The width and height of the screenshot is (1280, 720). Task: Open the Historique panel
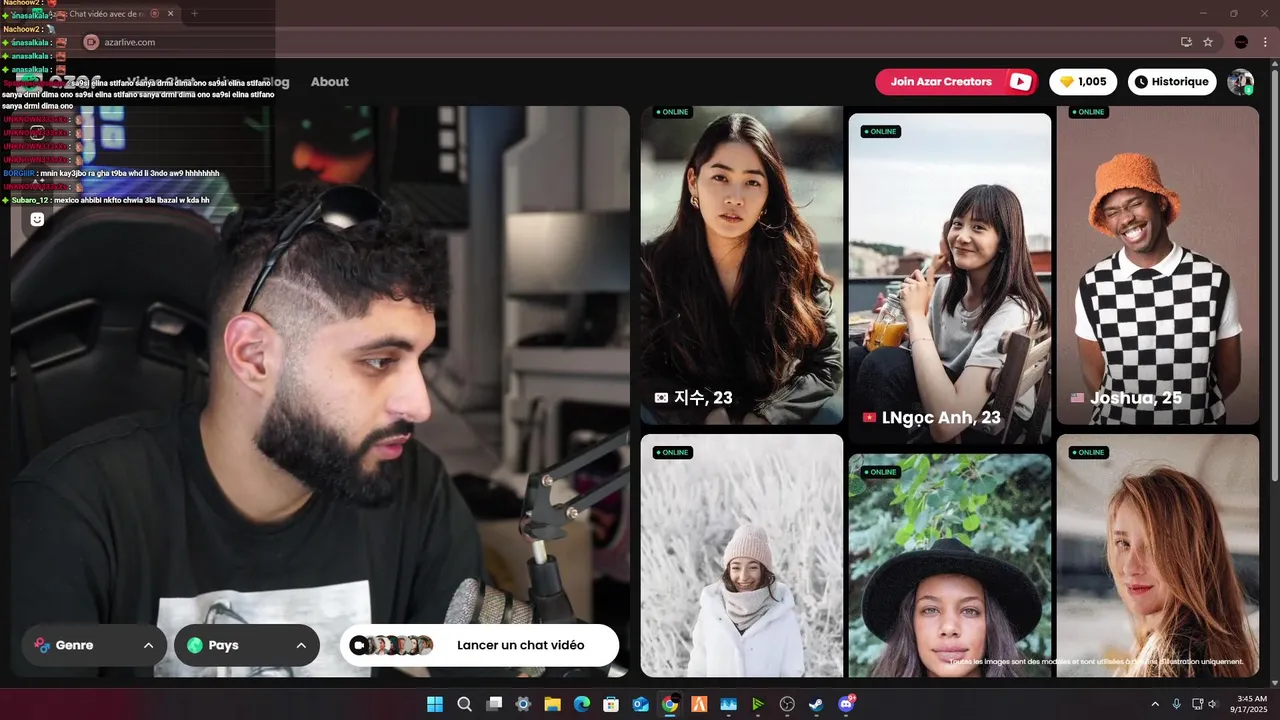point(1172,82)
